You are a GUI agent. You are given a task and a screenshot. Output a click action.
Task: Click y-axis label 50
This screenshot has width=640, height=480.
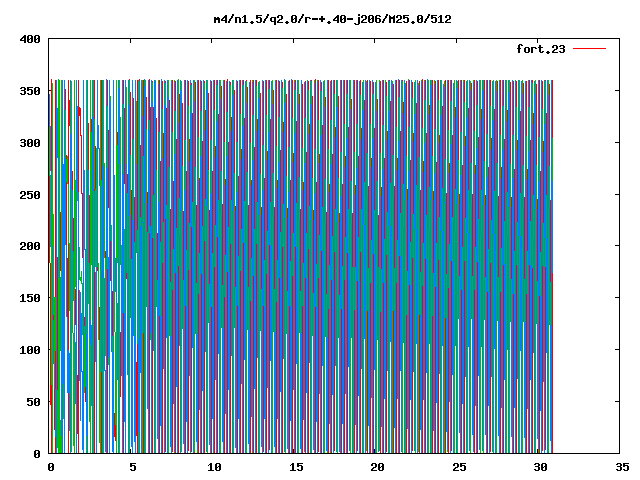(x=34, y=402)
